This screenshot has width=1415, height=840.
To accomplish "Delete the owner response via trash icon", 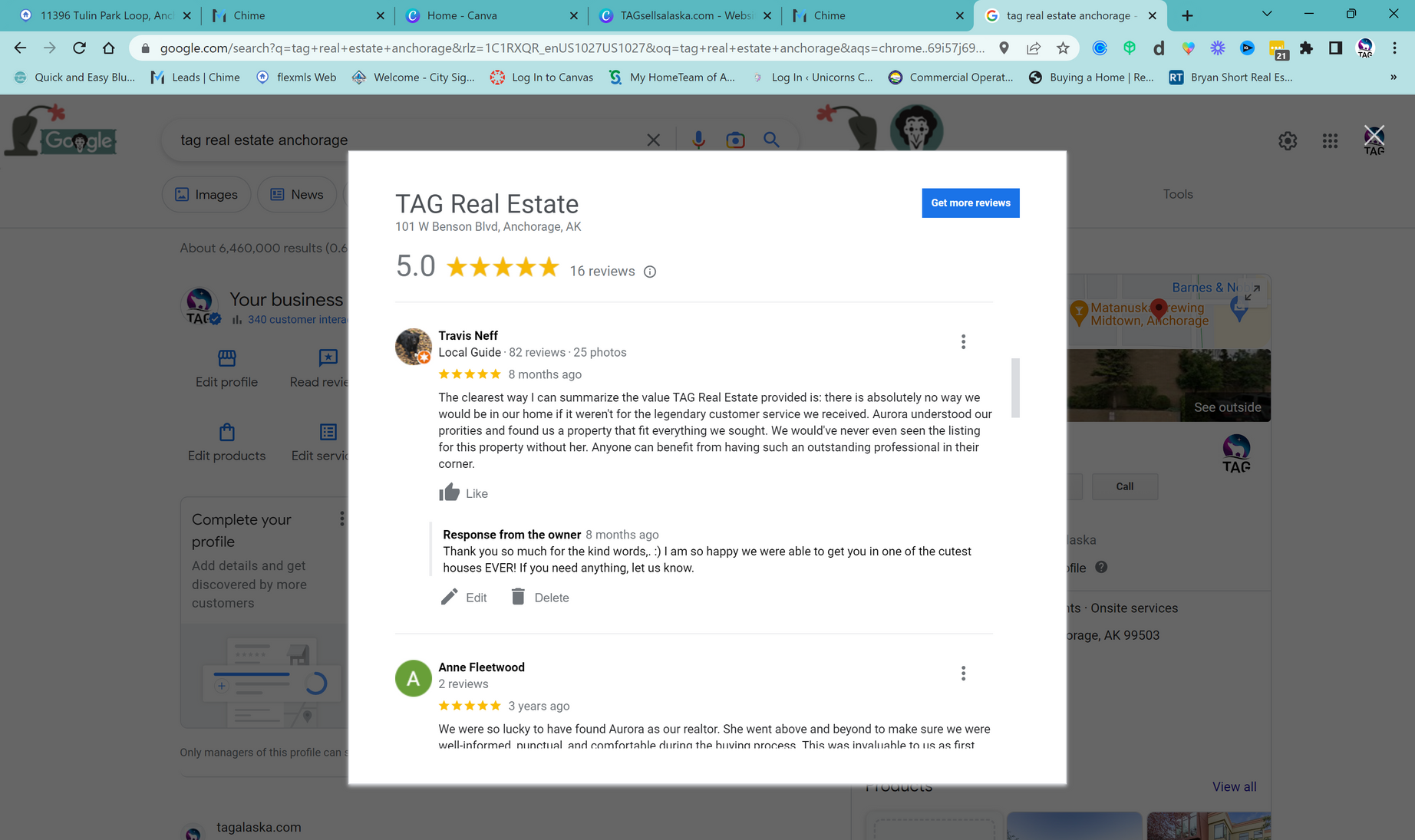I will (518, 597).
